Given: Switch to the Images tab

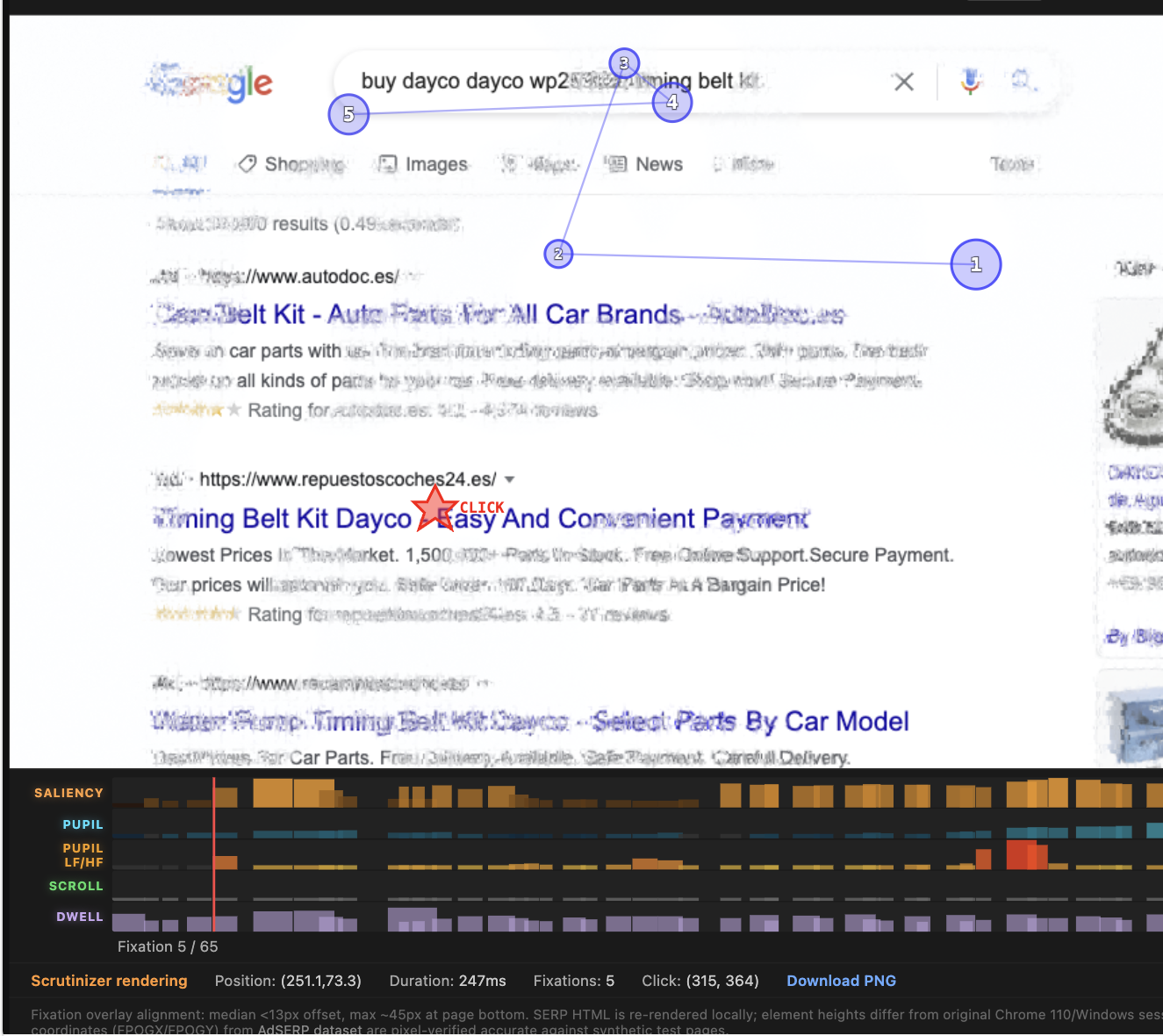Looking at the screenshot, I should tap(423, 164).
